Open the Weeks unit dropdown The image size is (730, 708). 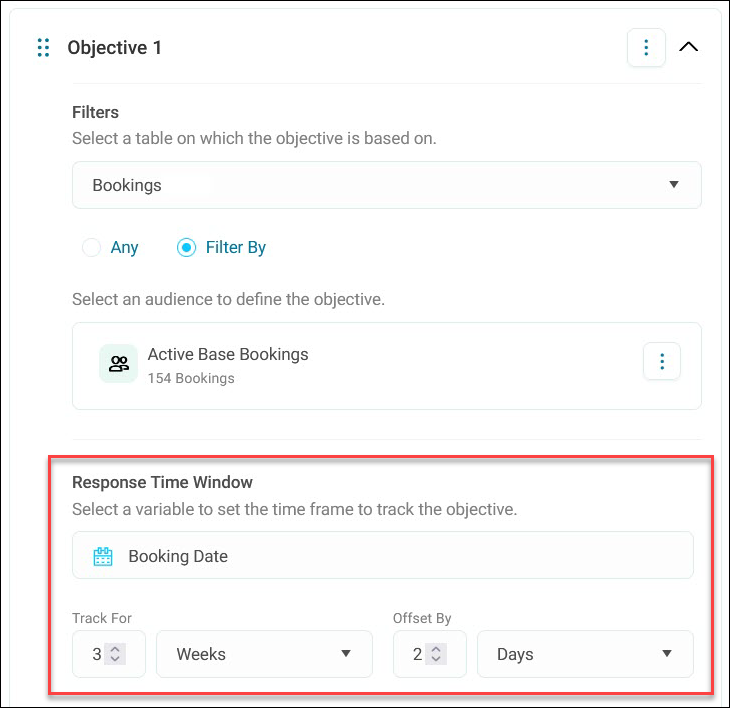pyautogui.click(x=264, y=654)
